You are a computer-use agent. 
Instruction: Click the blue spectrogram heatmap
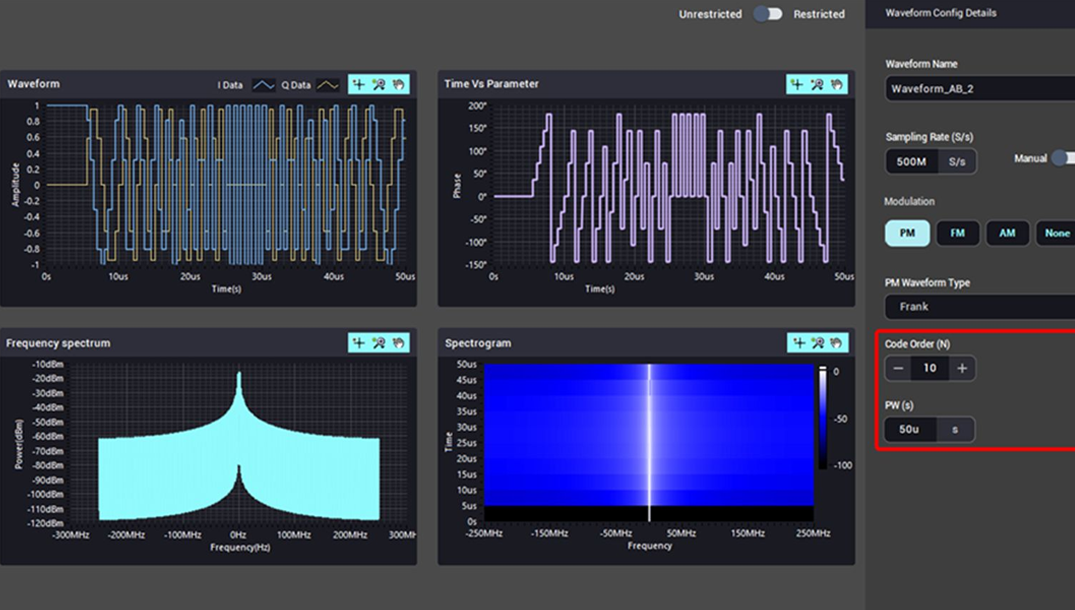point(649,443)
